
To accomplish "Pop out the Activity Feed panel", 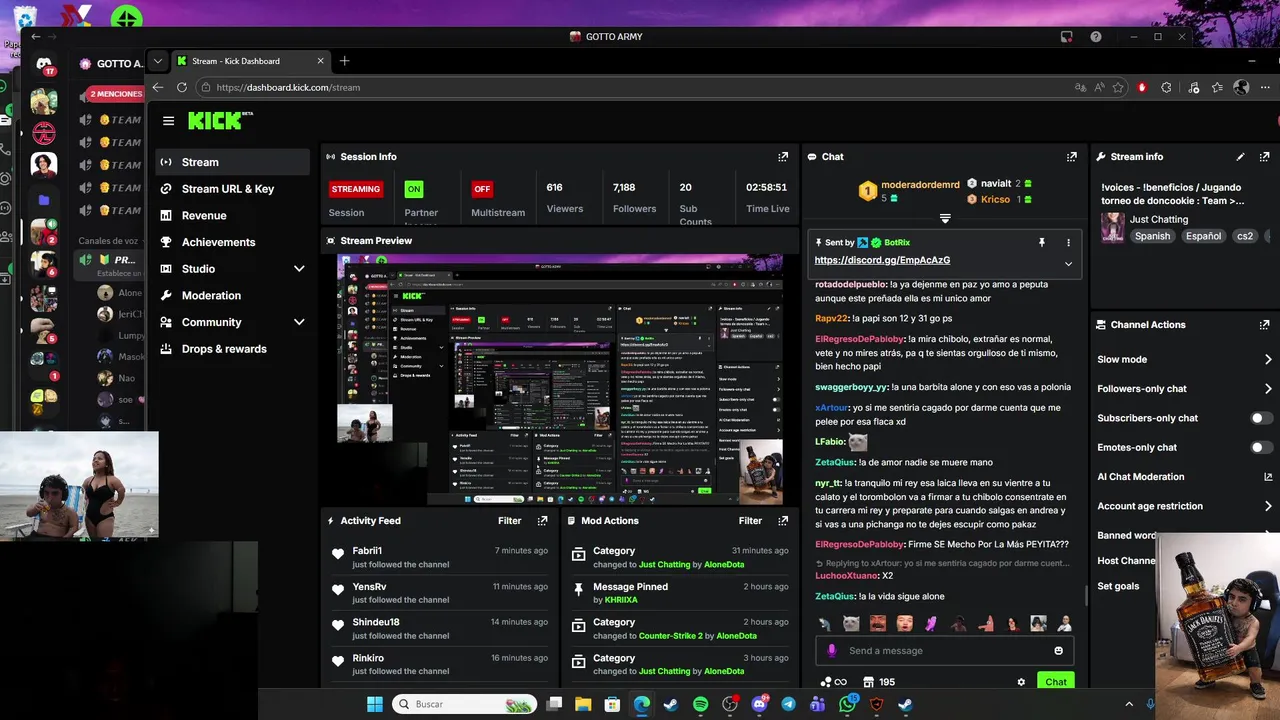I will click(542, 521).
